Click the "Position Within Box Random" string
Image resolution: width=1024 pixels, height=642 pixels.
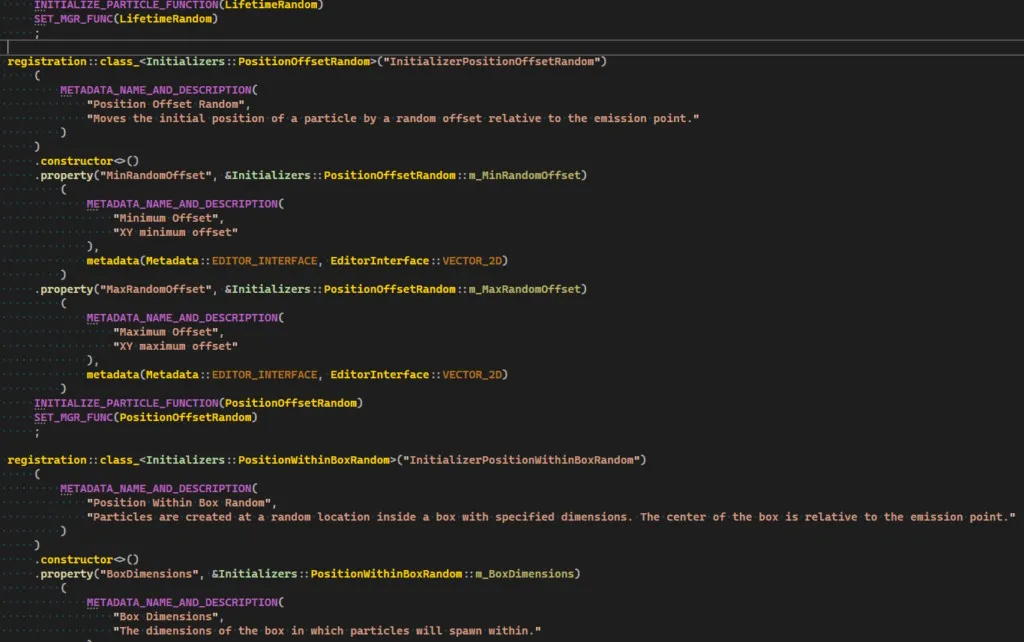(179, 503)
